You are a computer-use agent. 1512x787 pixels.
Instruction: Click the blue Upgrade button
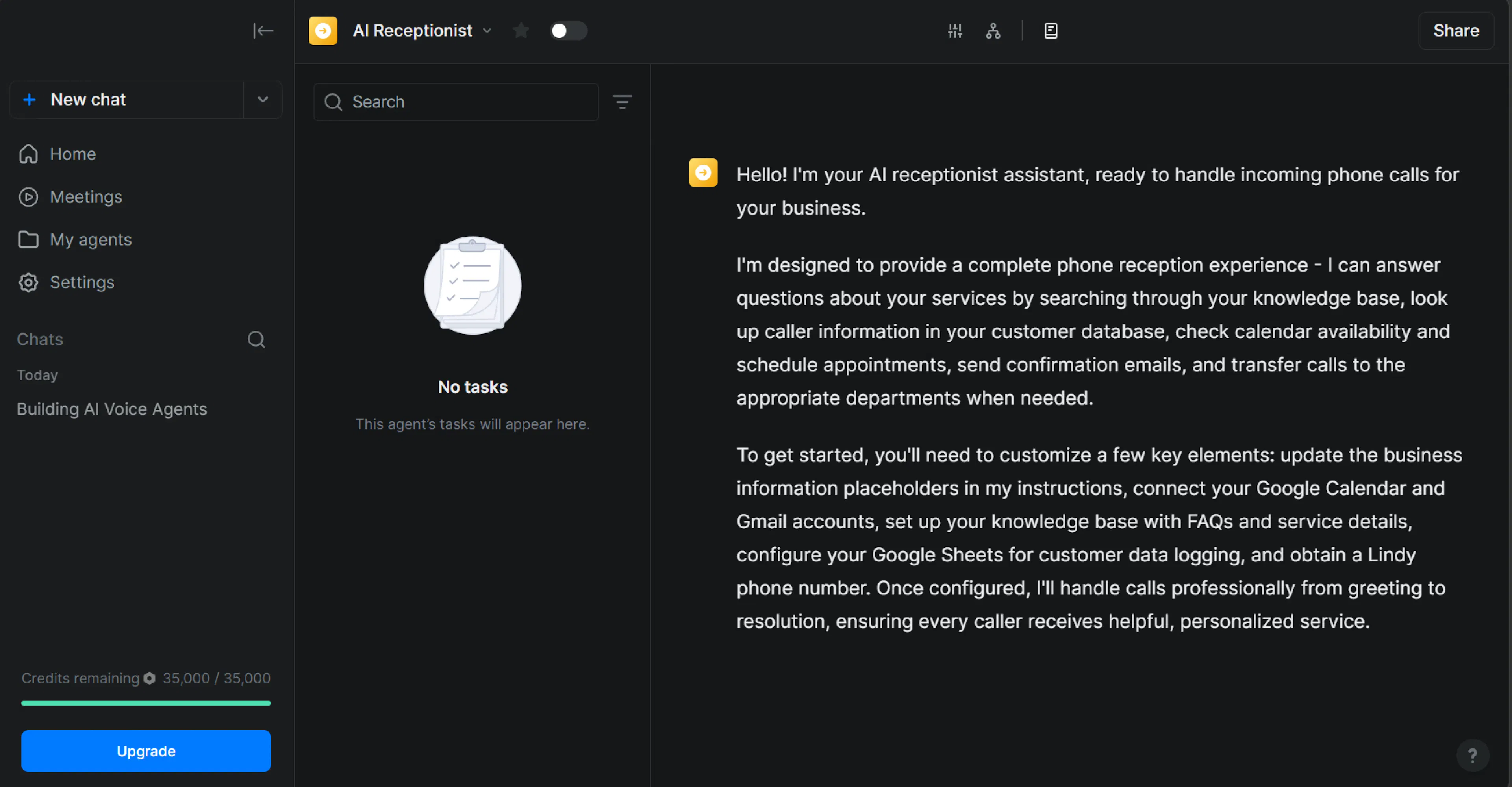pos(146,751)
